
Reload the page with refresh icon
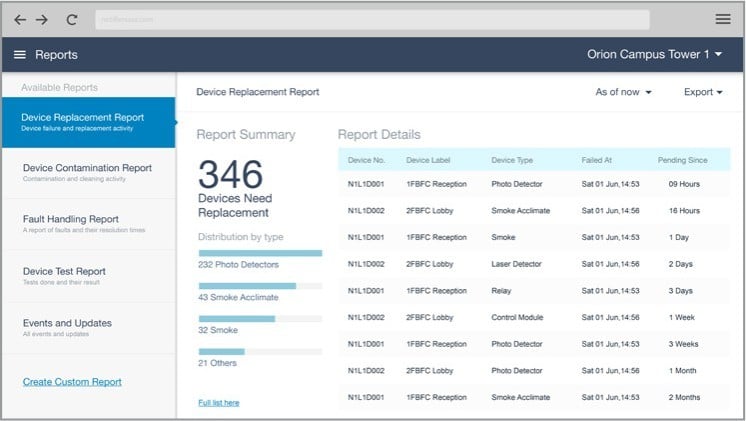point(71,19)
